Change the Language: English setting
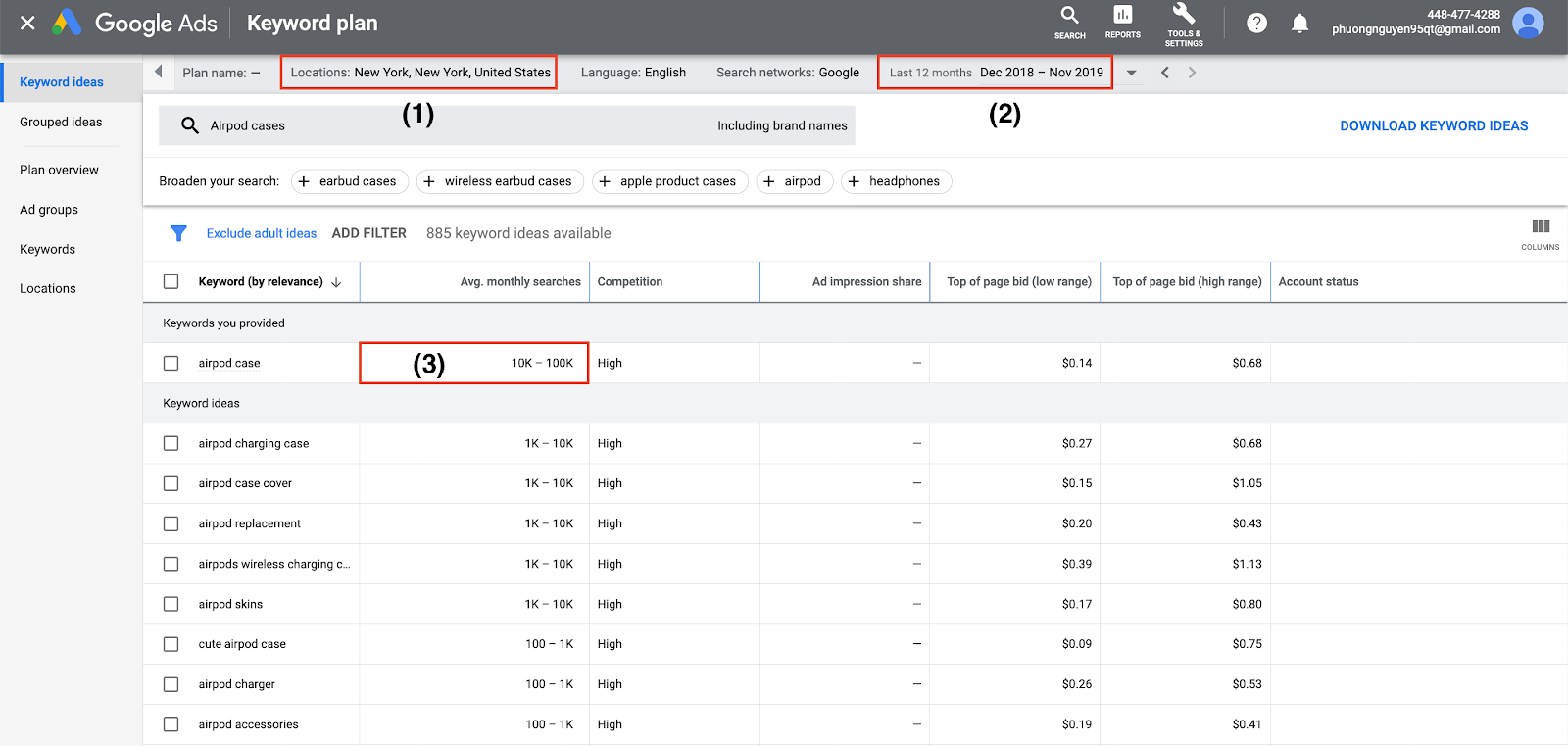 tap(633, 73)
